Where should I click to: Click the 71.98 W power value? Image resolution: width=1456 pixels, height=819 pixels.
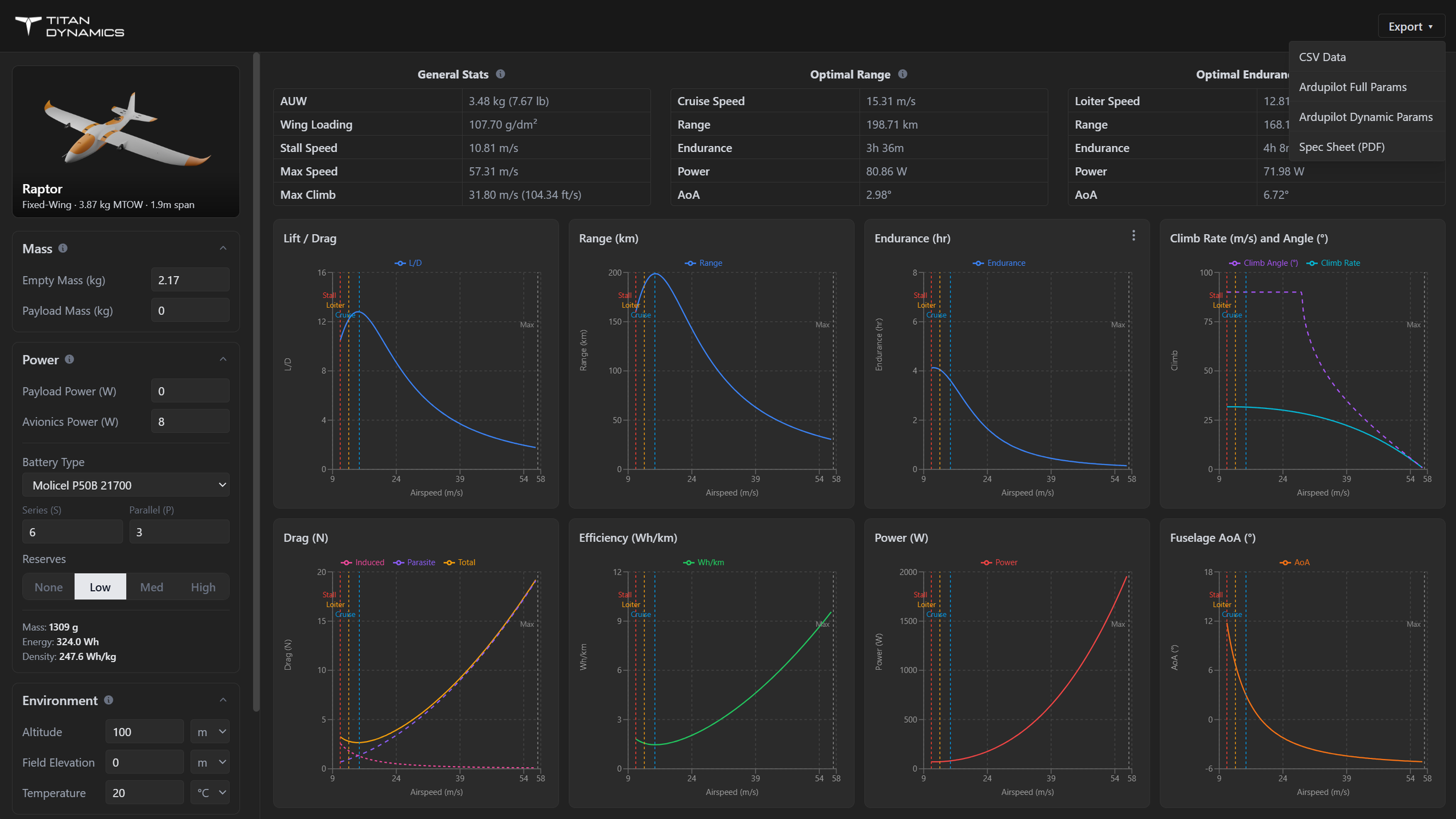1284,172
